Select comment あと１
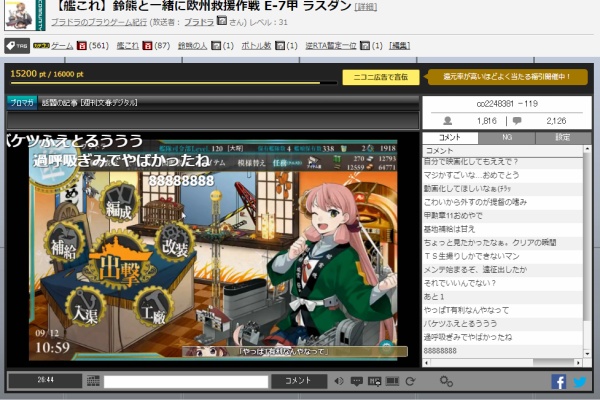This screenshot has width=600, height=400. tap(503, 297)
